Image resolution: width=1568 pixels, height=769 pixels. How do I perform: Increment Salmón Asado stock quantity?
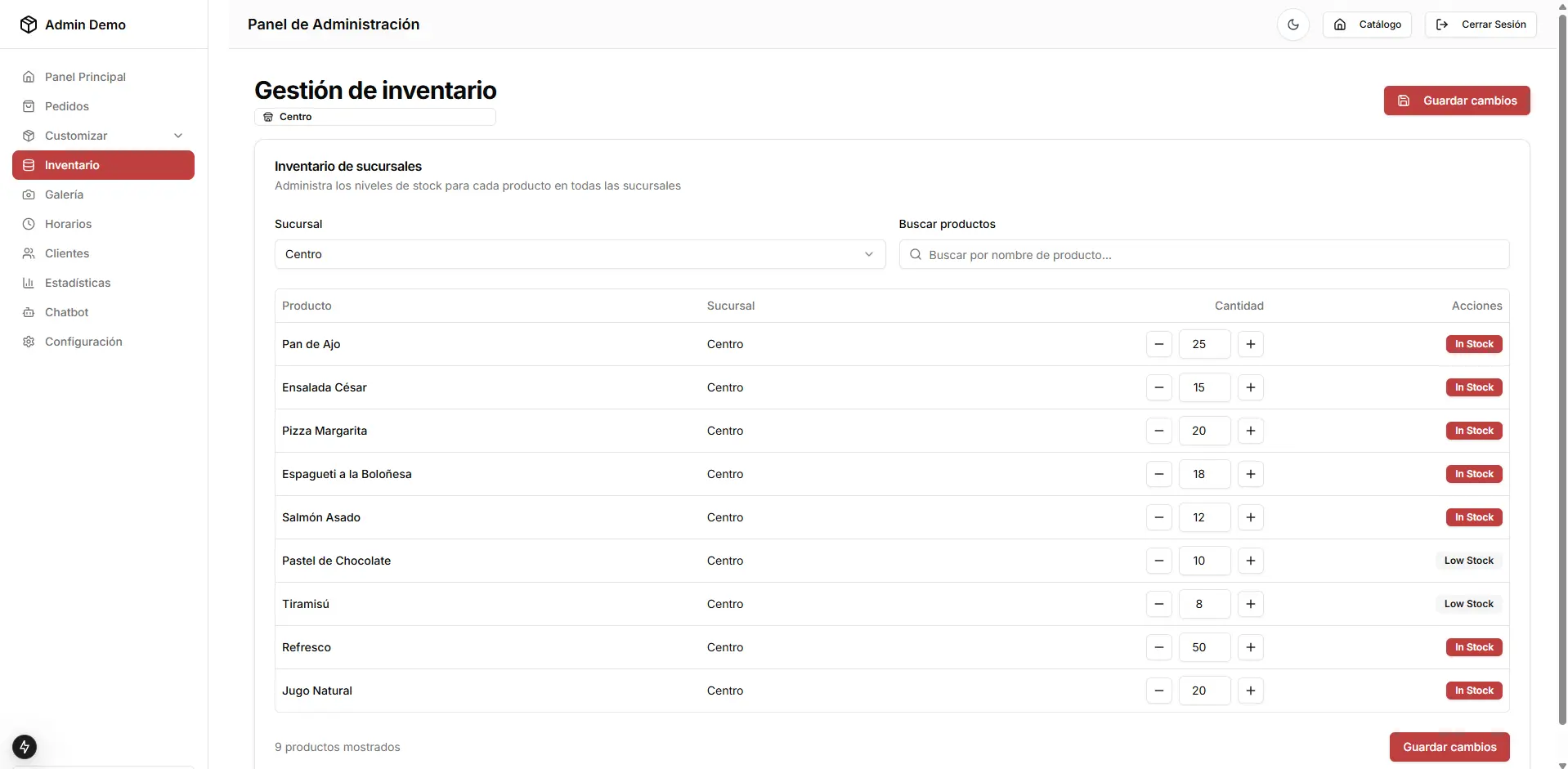1250,517
